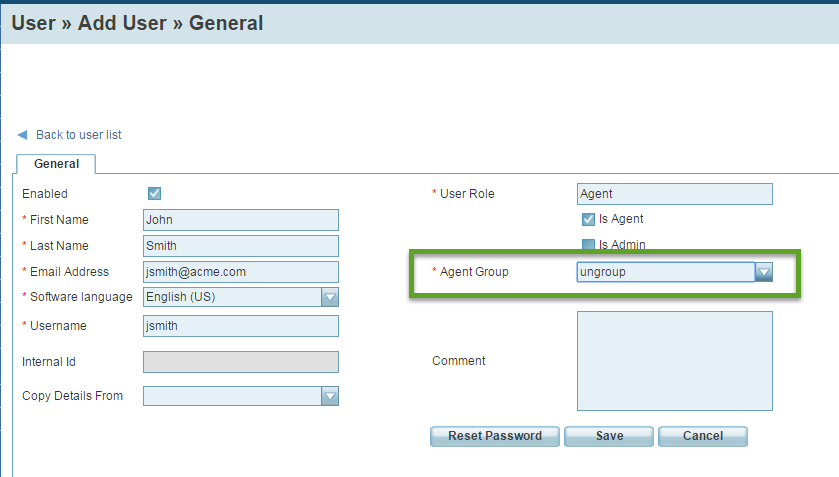
Task: Check the Is Admin checkbox
Action: point(588,245)
